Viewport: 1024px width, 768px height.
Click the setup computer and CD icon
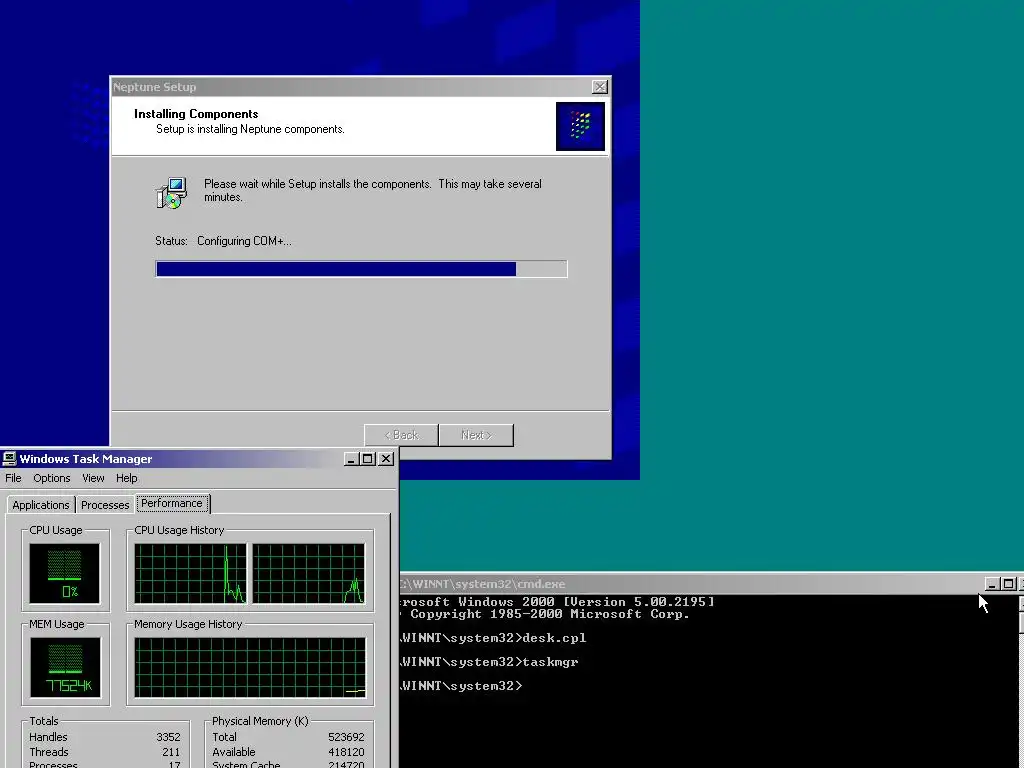click(172, 193)
